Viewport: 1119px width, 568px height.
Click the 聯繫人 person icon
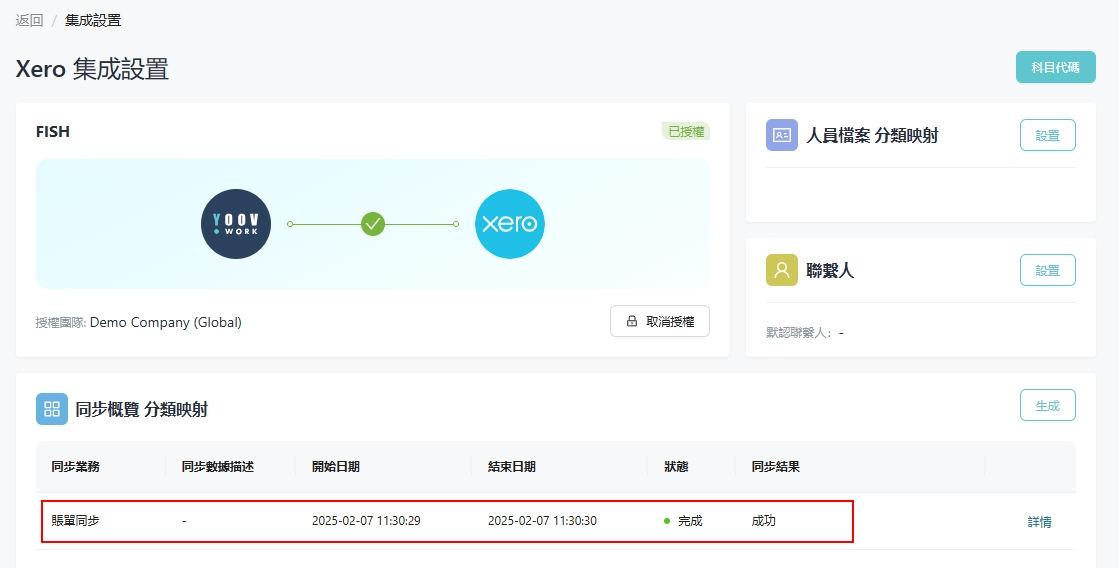tap(781, 270)
